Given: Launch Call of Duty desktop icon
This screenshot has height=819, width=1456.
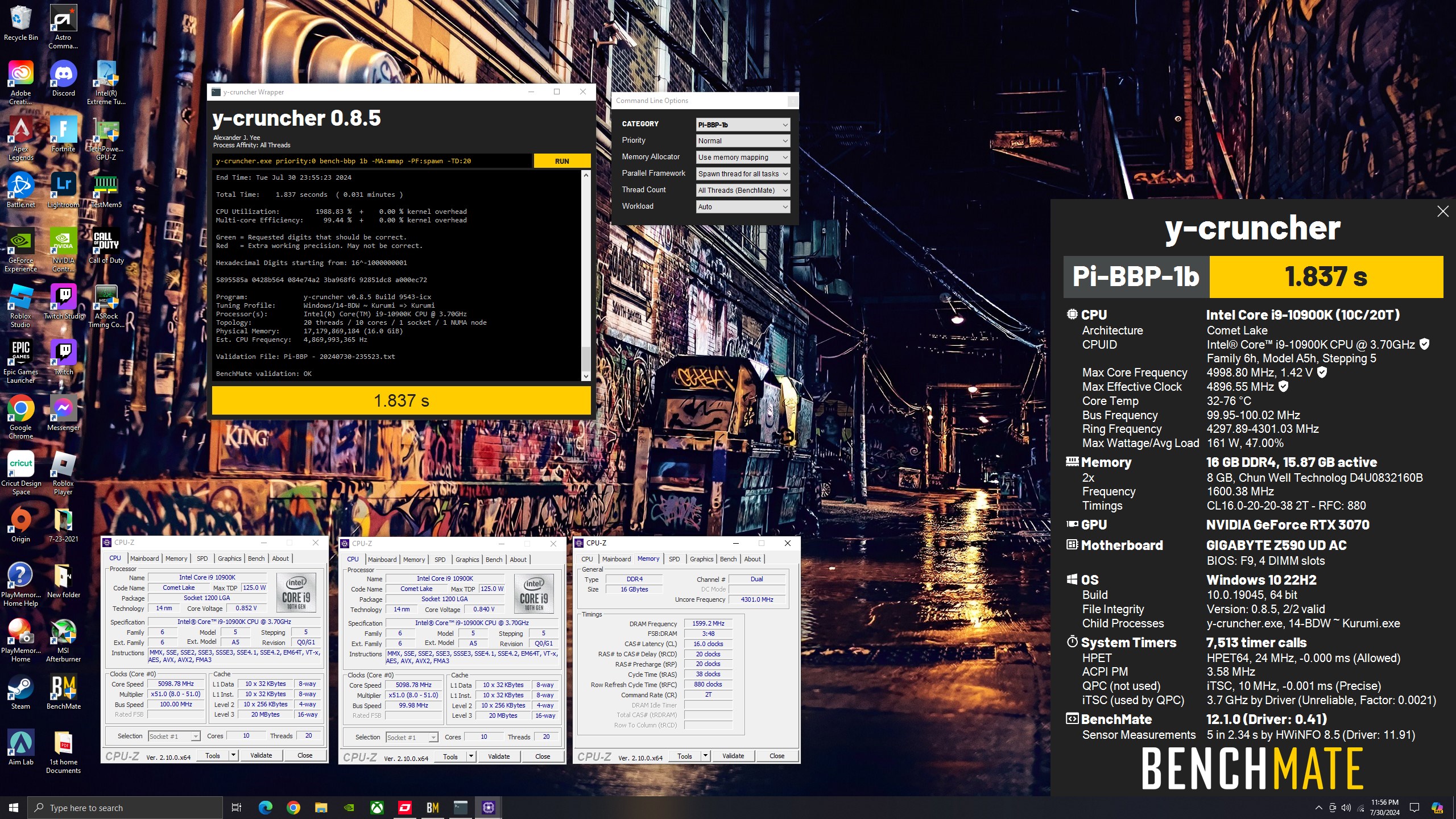Looking at the screenshot, I should [x=106, y=246].
